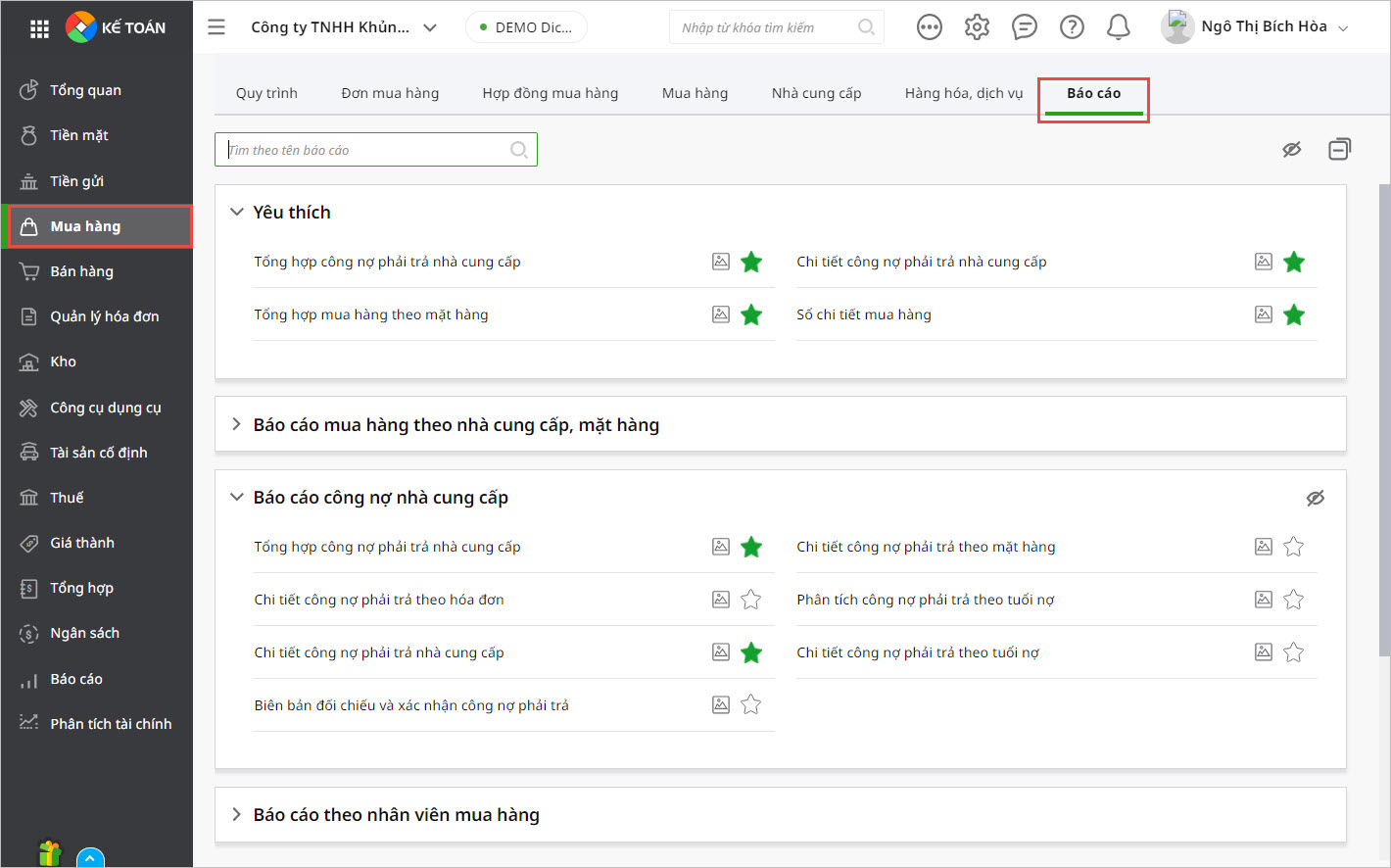
Task: Collapse all report groups icon
Action: 1339,149
